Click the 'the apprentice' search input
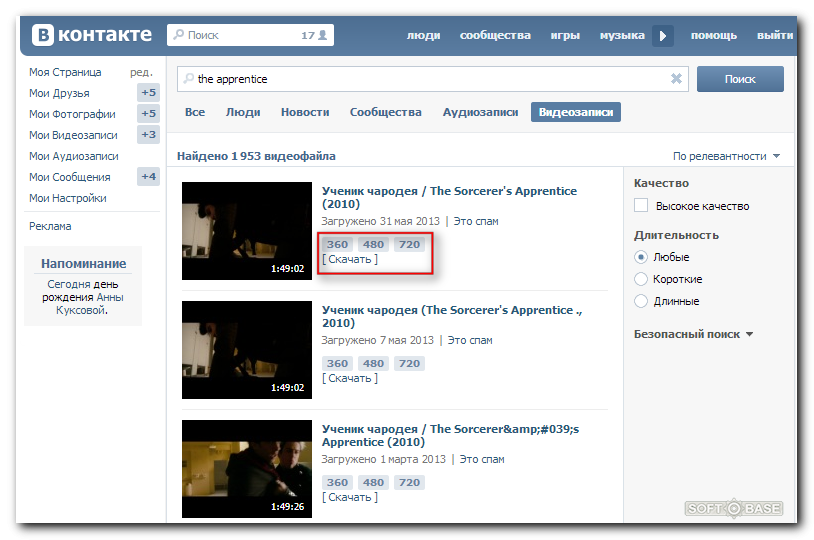Screen dimensions: 814x540 [432, 79]
